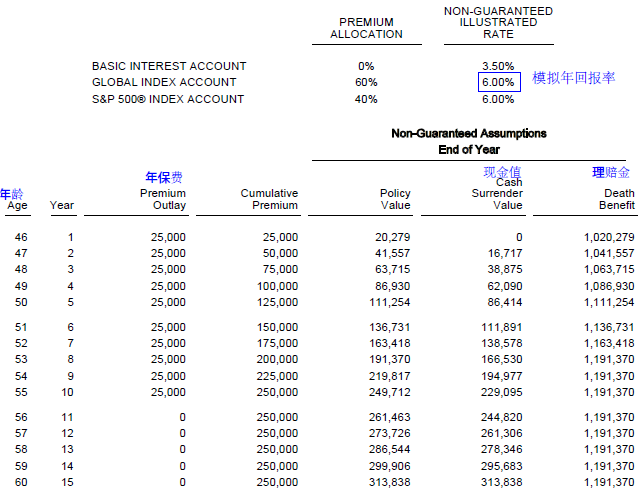Viewport: 644px width, 496px height.
Task: Click the 60% premium allocation value
Action: [366, 82]
